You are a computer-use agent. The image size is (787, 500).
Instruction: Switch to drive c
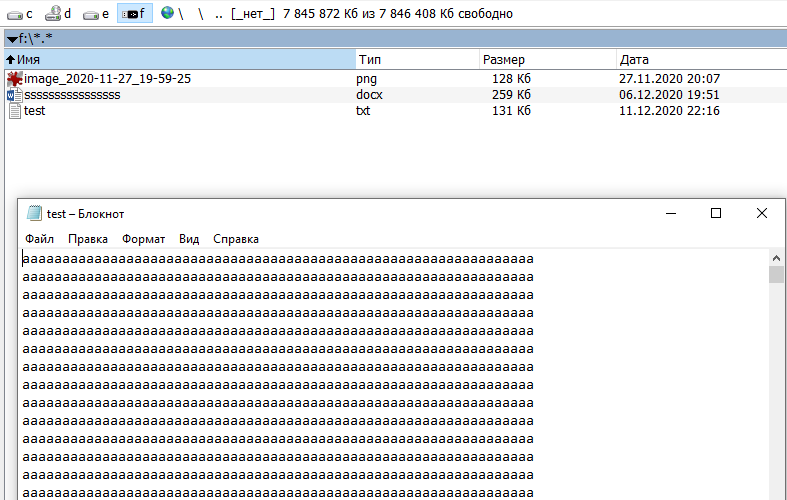pyautogui.click(x=20, y=14)
